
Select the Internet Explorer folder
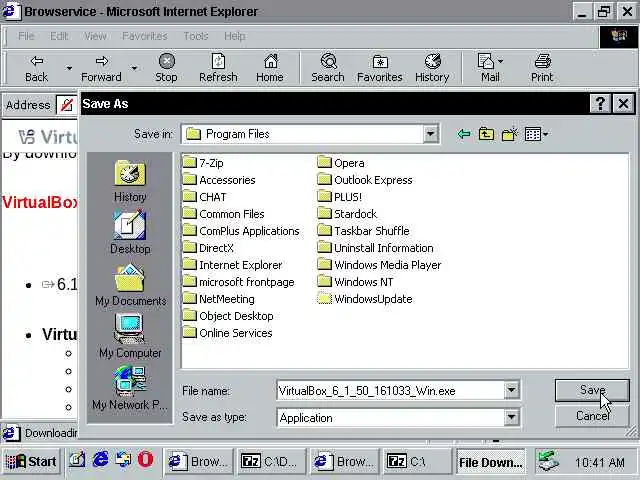[232, 265]
